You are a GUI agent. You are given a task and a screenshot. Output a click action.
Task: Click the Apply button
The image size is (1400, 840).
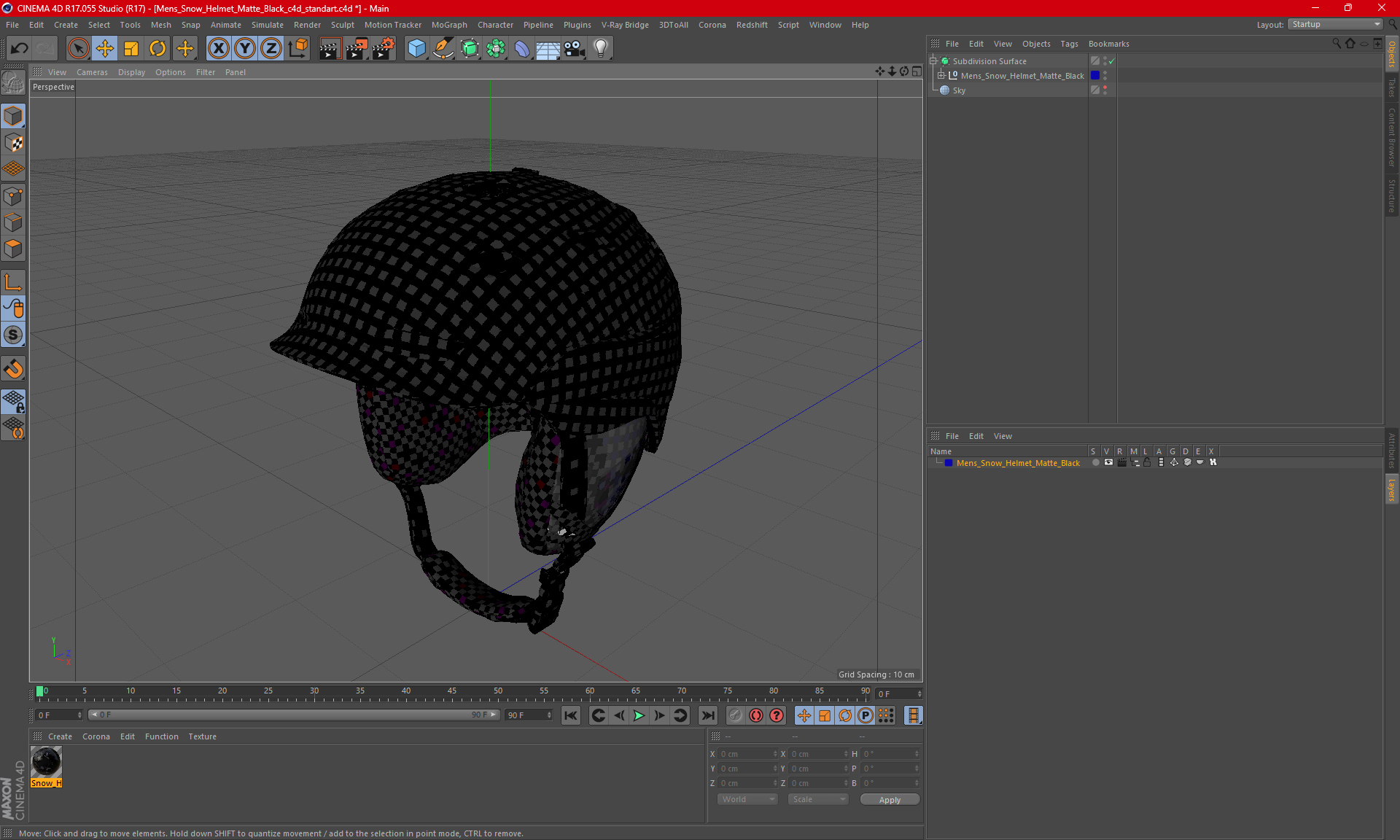point(890,800)
